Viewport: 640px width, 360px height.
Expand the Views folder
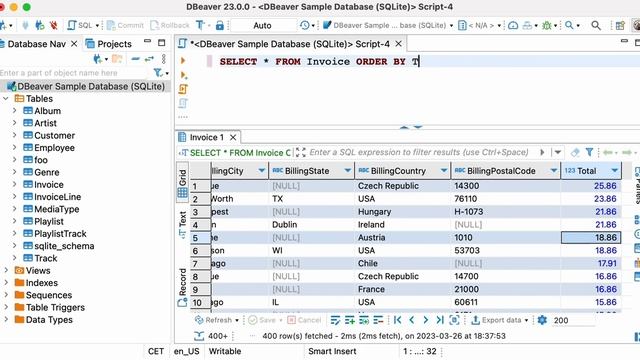pyautogui.click(x=6, y=270)
